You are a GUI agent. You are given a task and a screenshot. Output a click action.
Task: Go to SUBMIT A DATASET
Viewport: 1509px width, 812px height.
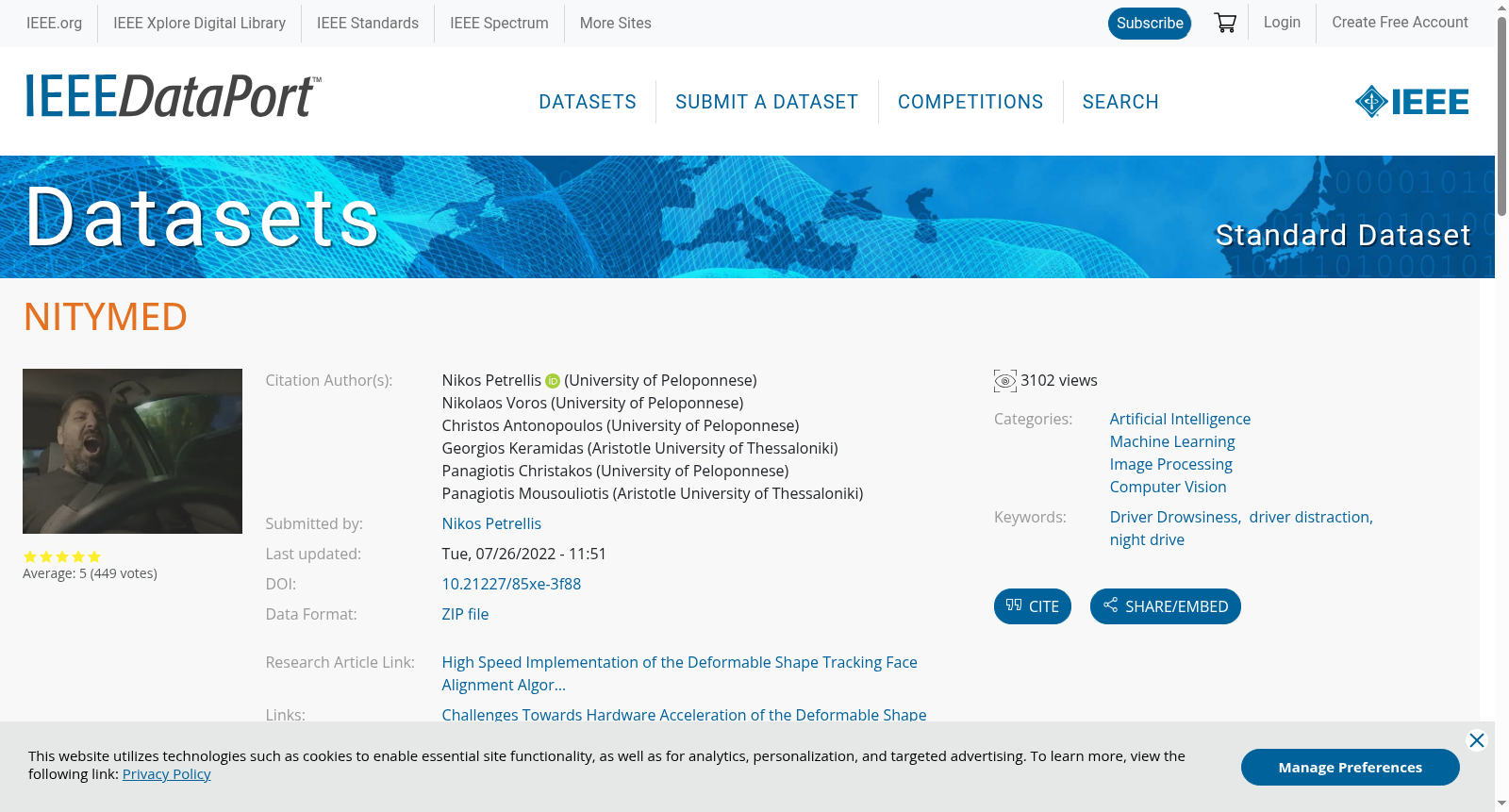pyautogui.click(x=767, y=102)
